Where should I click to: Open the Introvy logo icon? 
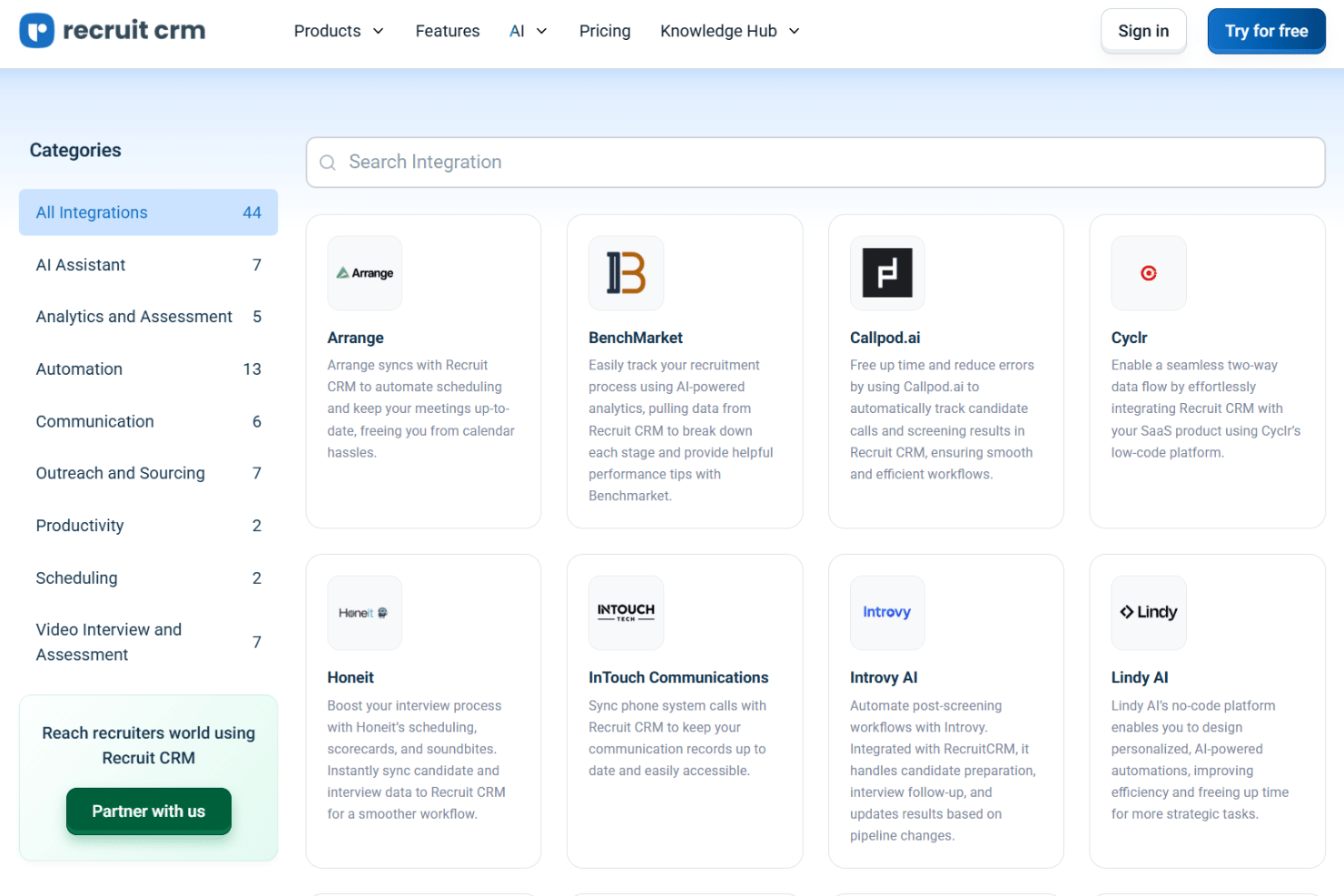click(x=887, y=613)
